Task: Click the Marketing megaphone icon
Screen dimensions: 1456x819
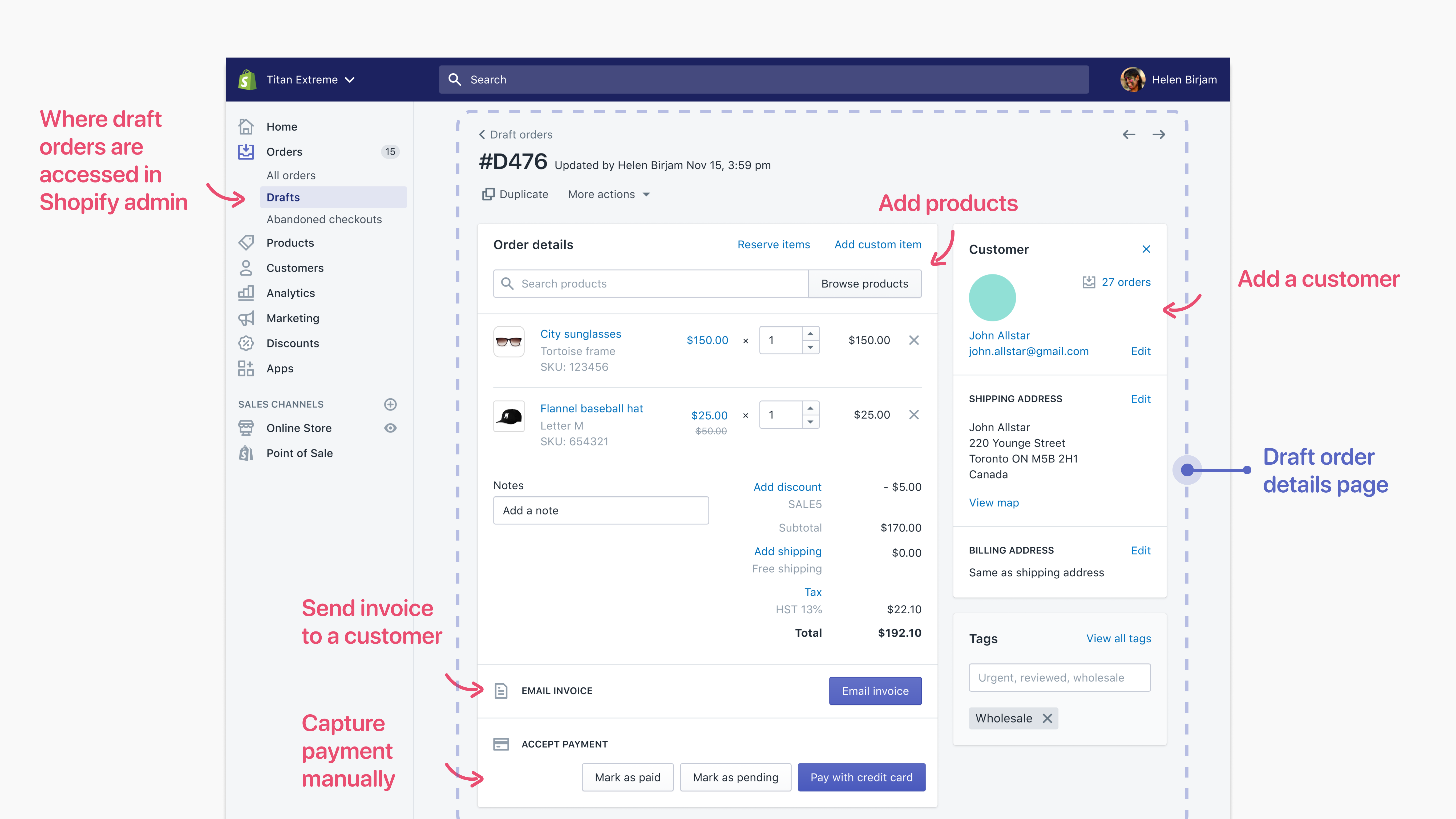Action: pyautogui.click(x=246, y=318)
